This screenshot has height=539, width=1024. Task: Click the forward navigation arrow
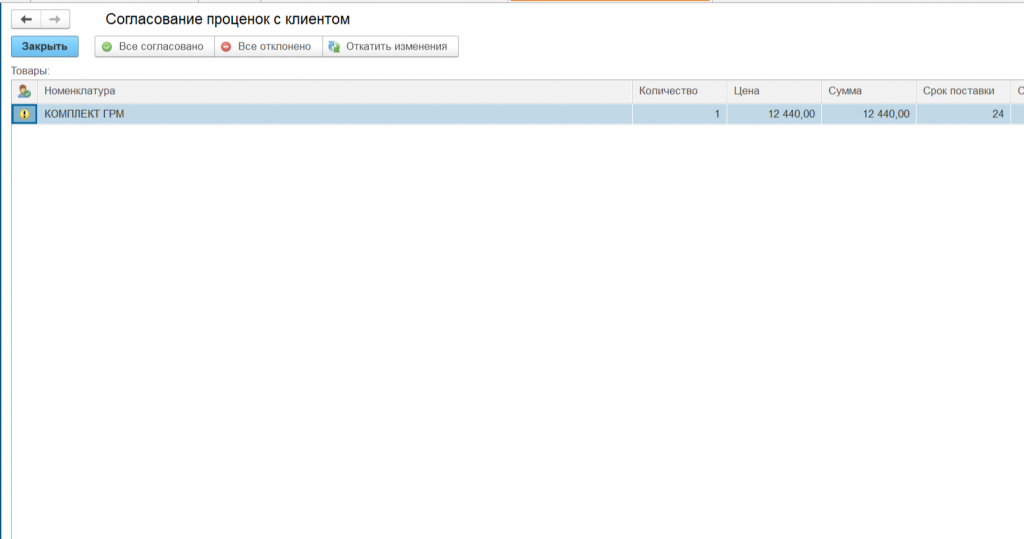(x=55, y=19)
